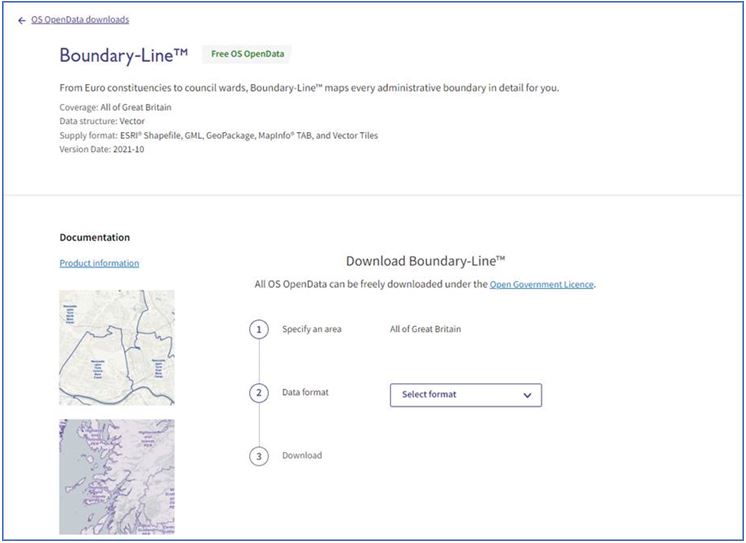This screenshot has height=543, width=746.
Task: Click the product description sentence about Euro constituencies
Action: (x=309, y=88)
